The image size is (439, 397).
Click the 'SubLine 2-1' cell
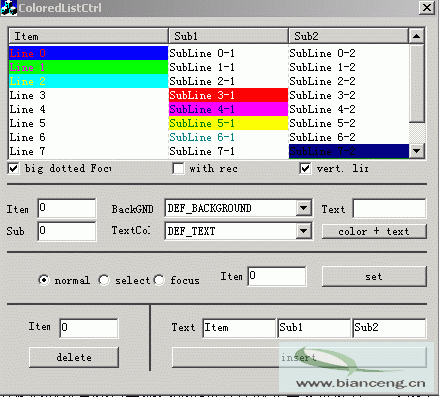(228, 81)
